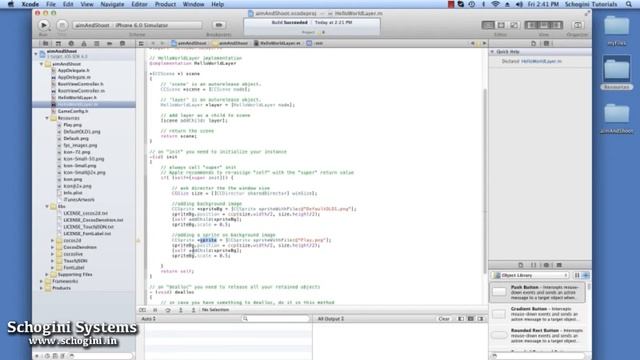Show the Media library
Screen dimensions: 640x360
coord(559,265)
